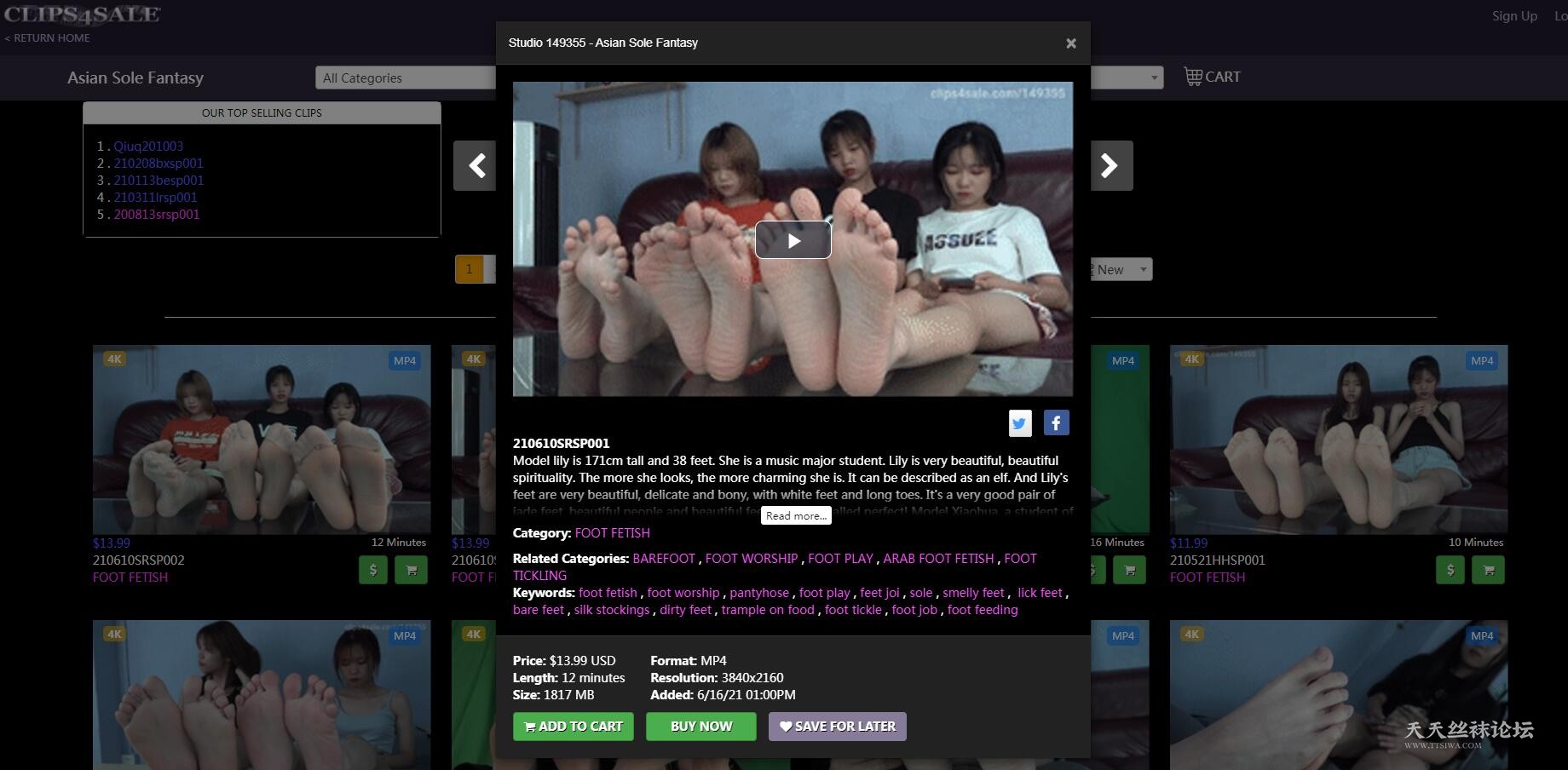Open the shopping cart
This screenshot has width=1568, height=770.
1212,77
